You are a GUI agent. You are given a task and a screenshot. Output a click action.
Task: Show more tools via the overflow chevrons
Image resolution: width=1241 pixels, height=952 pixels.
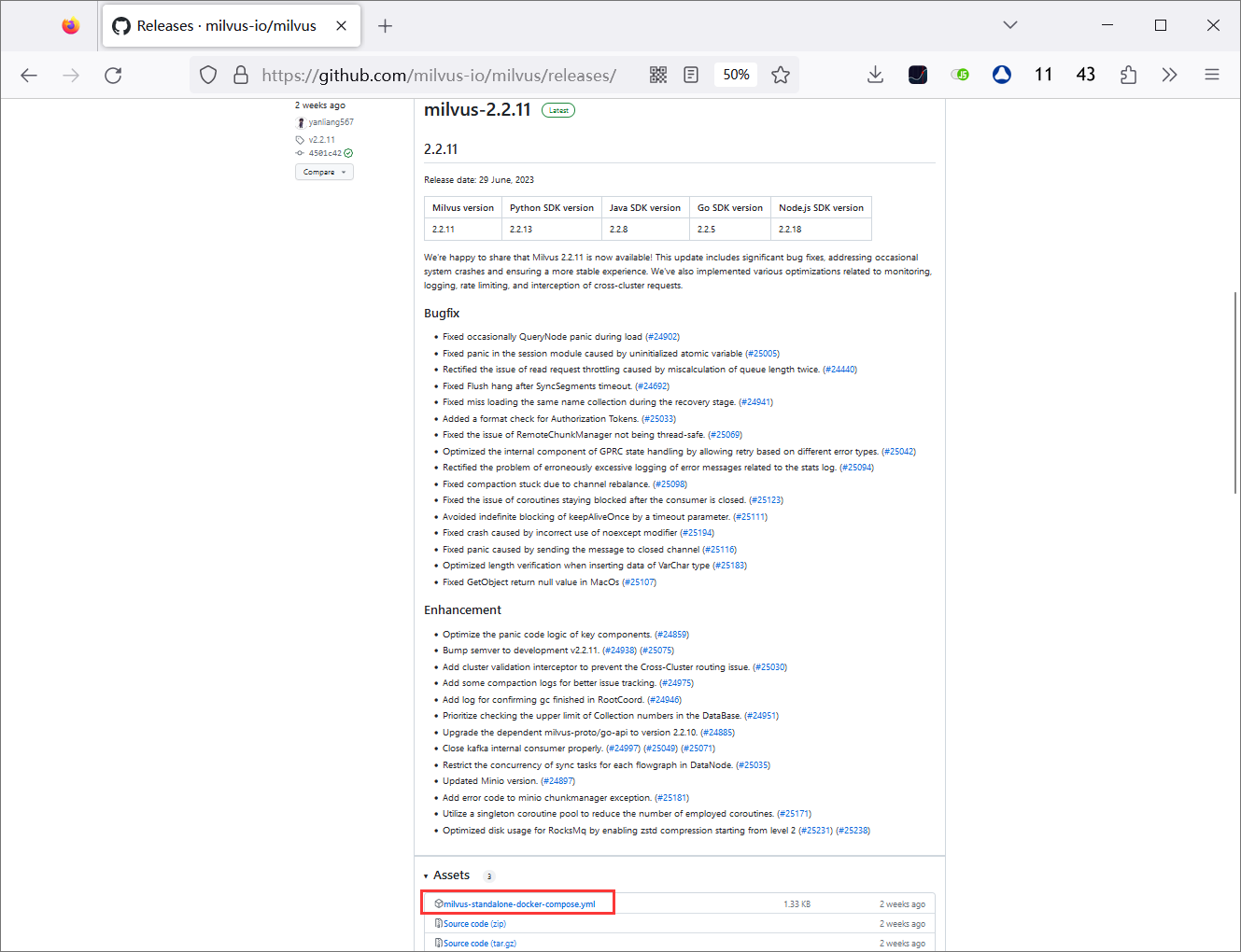coord(1170,76)
